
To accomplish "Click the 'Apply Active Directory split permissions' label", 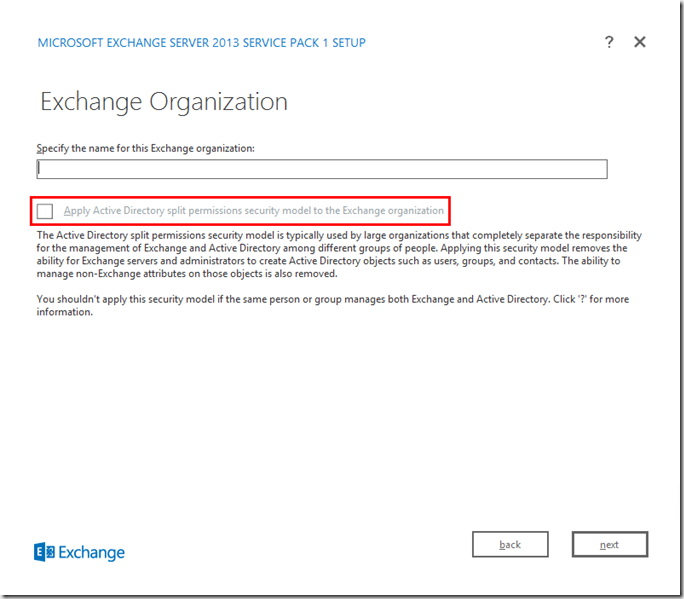I will 253,211.
